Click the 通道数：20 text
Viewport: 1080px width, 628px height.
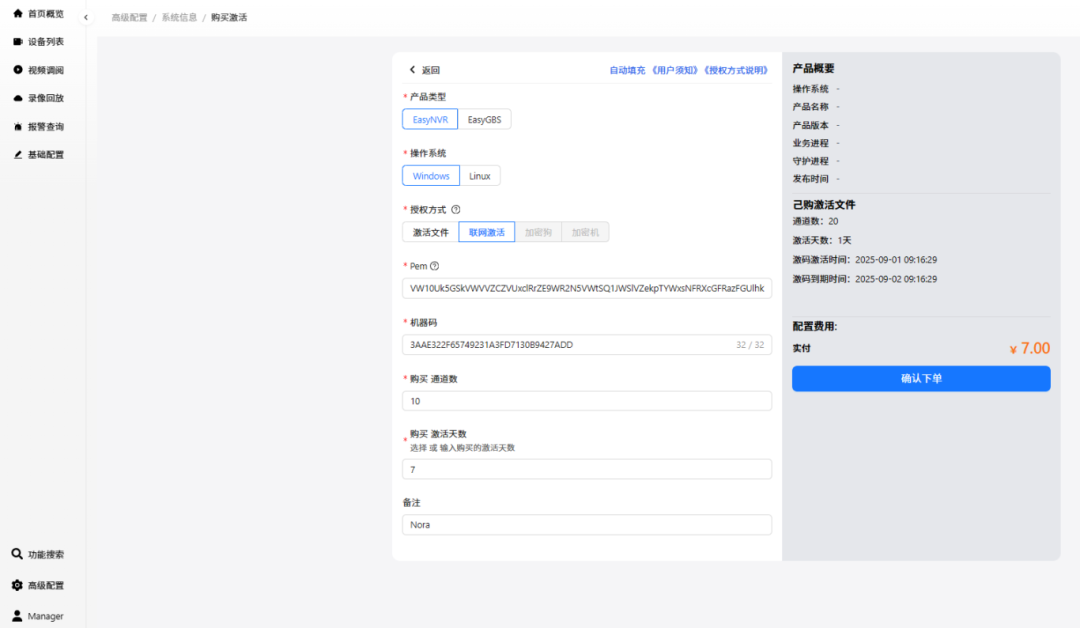click(x=816, y=221)
